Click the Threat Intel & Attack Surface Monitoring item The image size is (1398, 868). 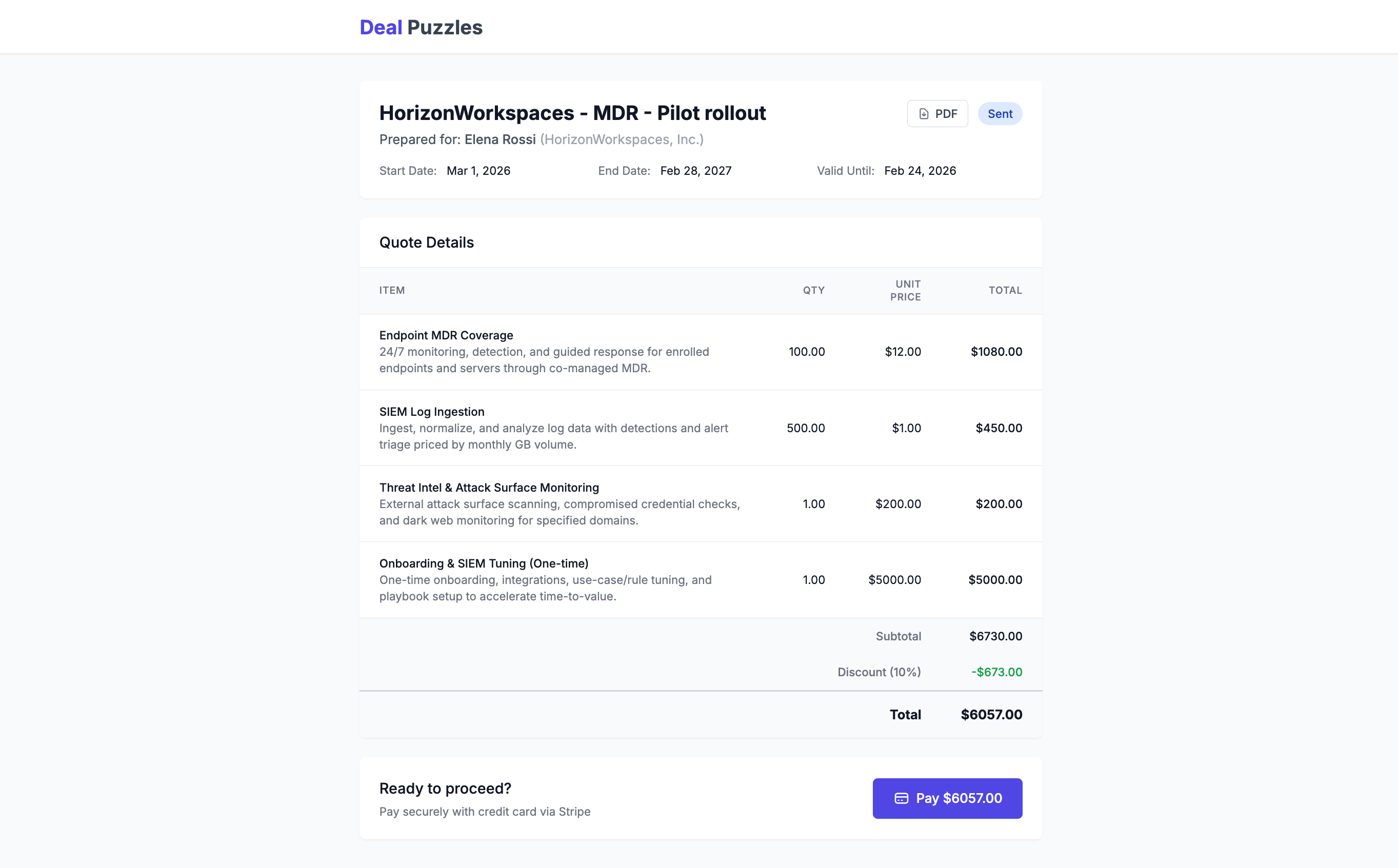[x=489, y=488]
